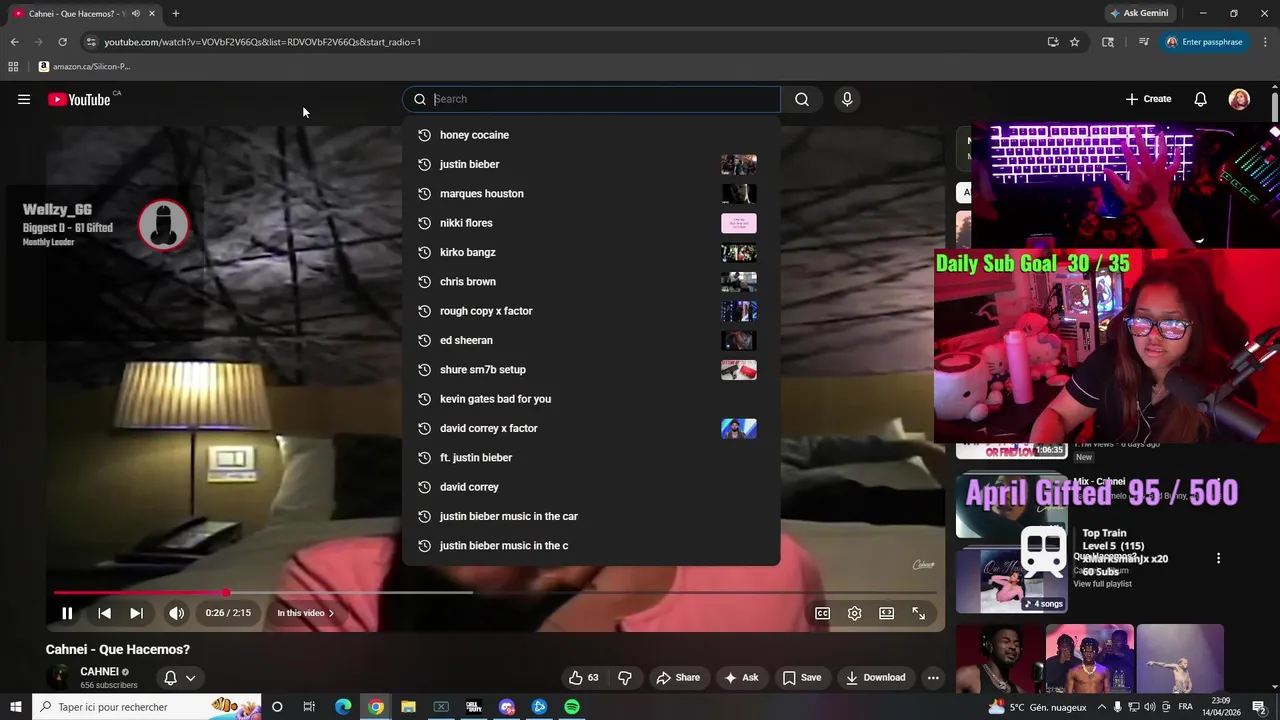
Task: Share the video
Action: [x=677, y=677]
